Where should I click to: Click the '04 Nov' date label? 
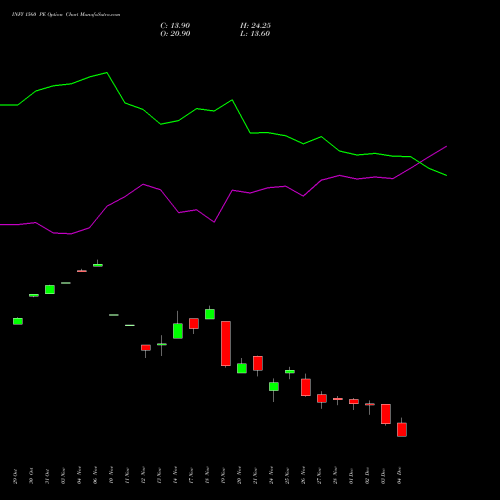coord(79,476)
